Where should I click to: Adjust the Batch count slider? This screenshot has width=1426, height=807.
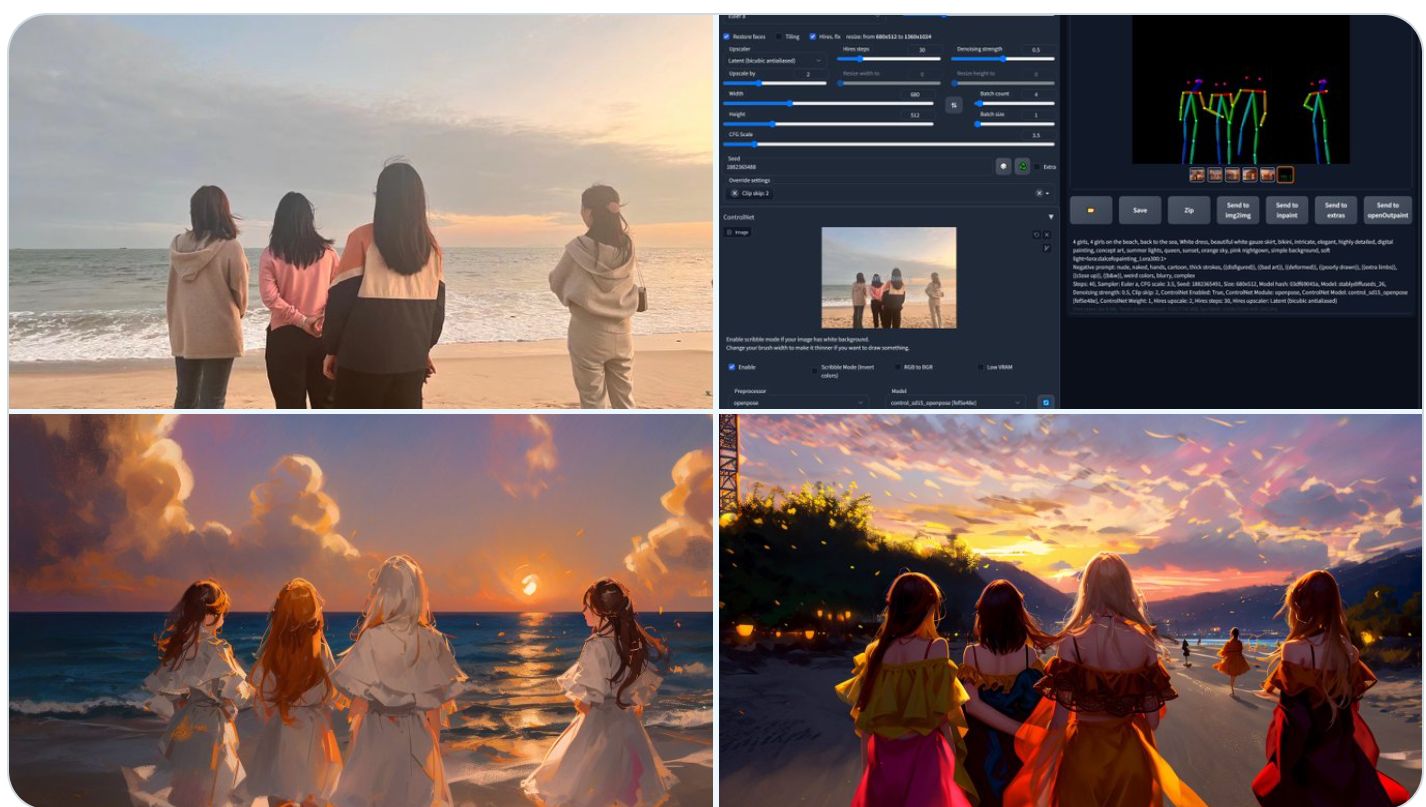tap(1015, 103)
